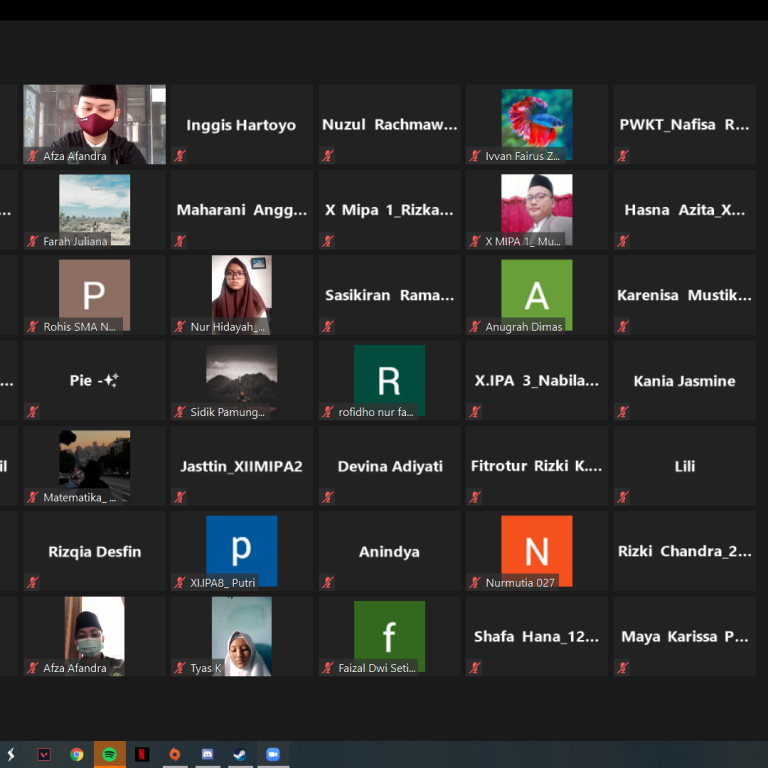Click muted mic icon beside Nur Hidayah

point(180,327)
